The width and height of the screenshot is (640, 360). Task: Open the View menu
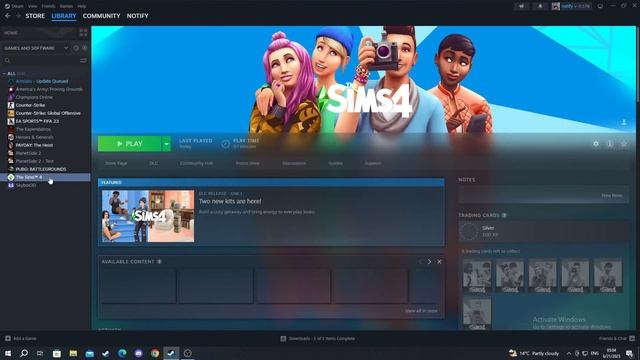tap(32, 6)
